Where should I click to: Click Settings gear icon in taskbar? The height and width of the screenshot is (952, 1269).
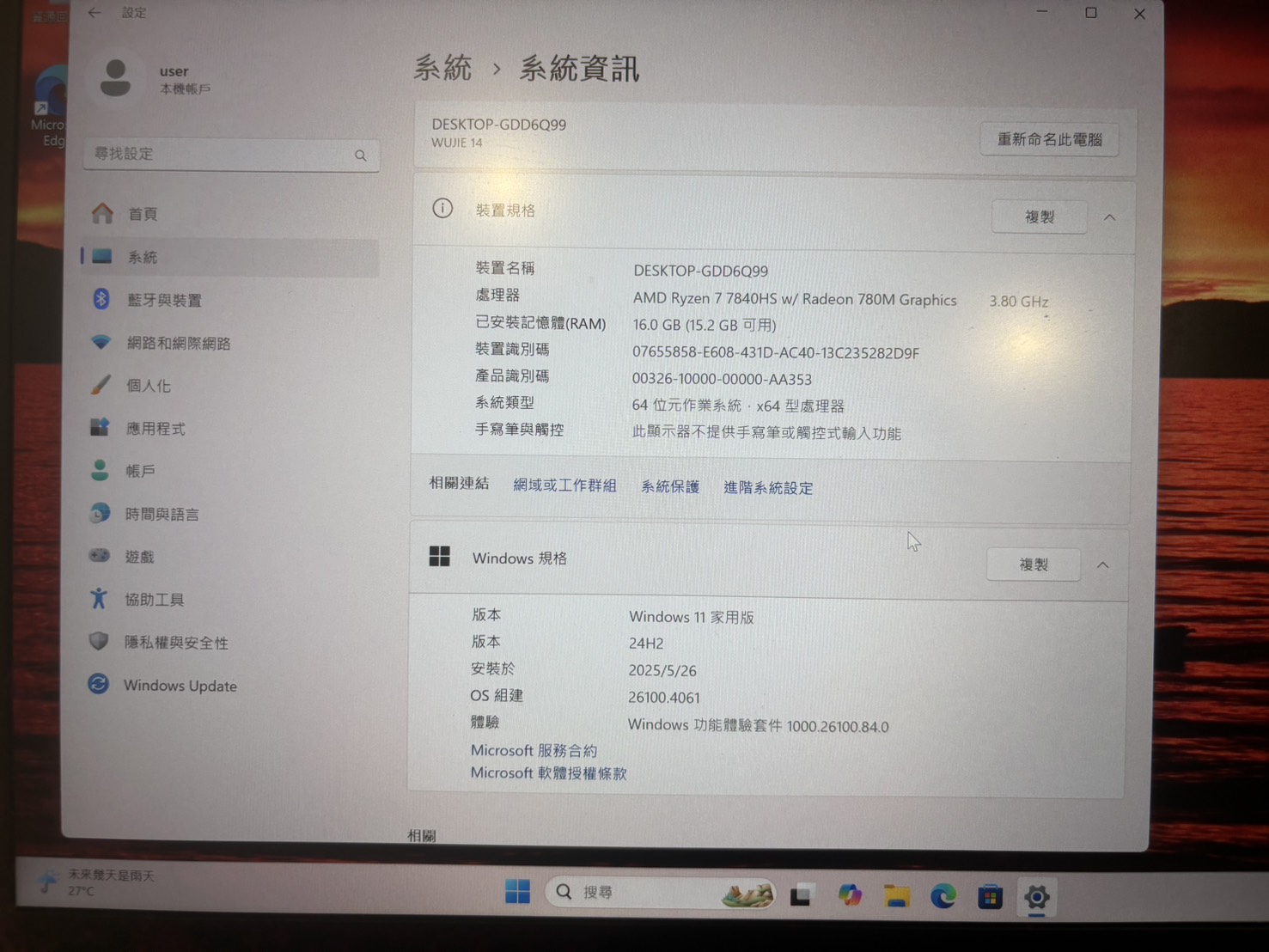coord(1037,898)
